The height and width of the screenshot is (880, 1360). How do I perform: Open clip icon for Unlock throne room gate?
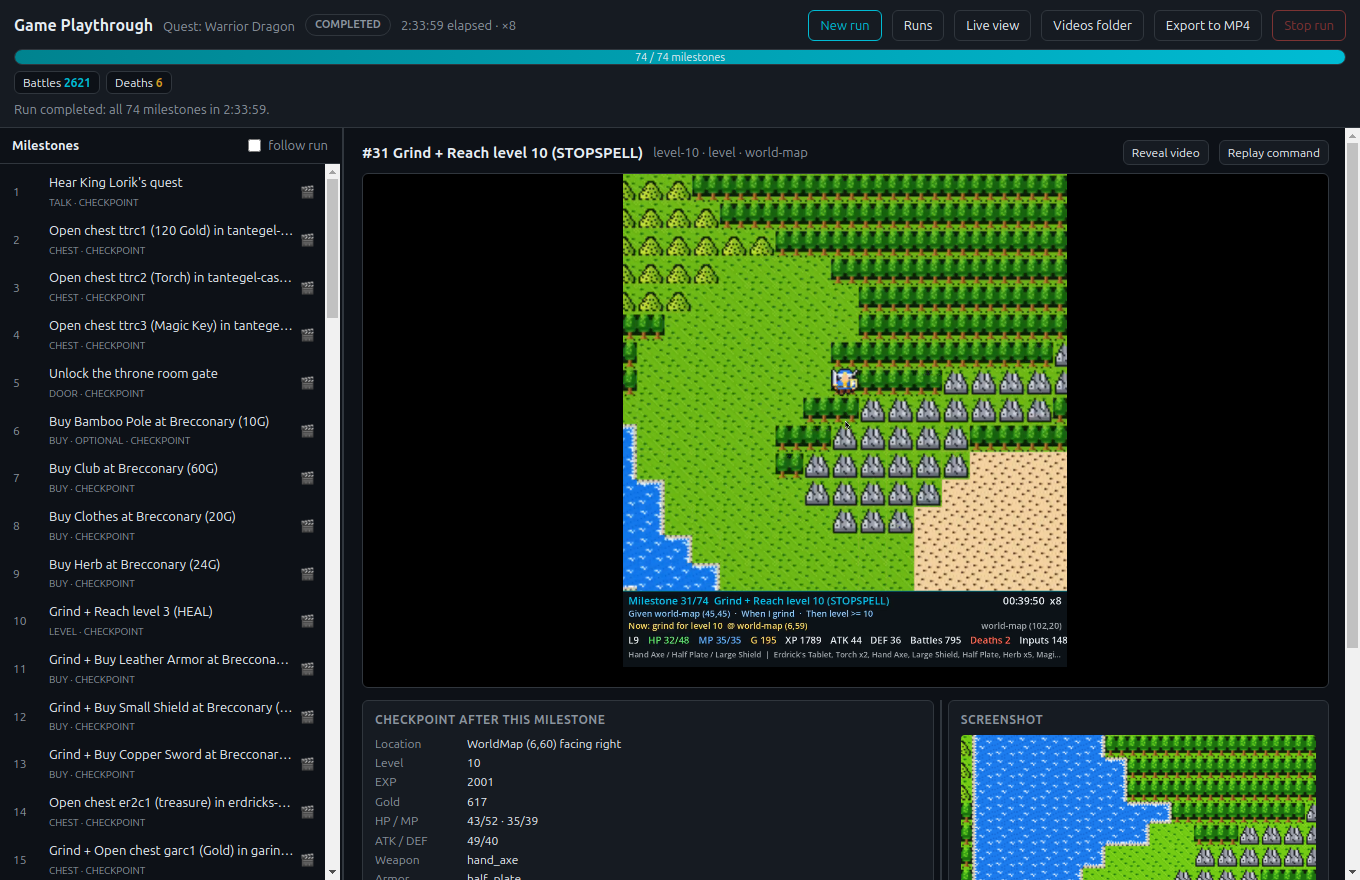pos(307,383)
